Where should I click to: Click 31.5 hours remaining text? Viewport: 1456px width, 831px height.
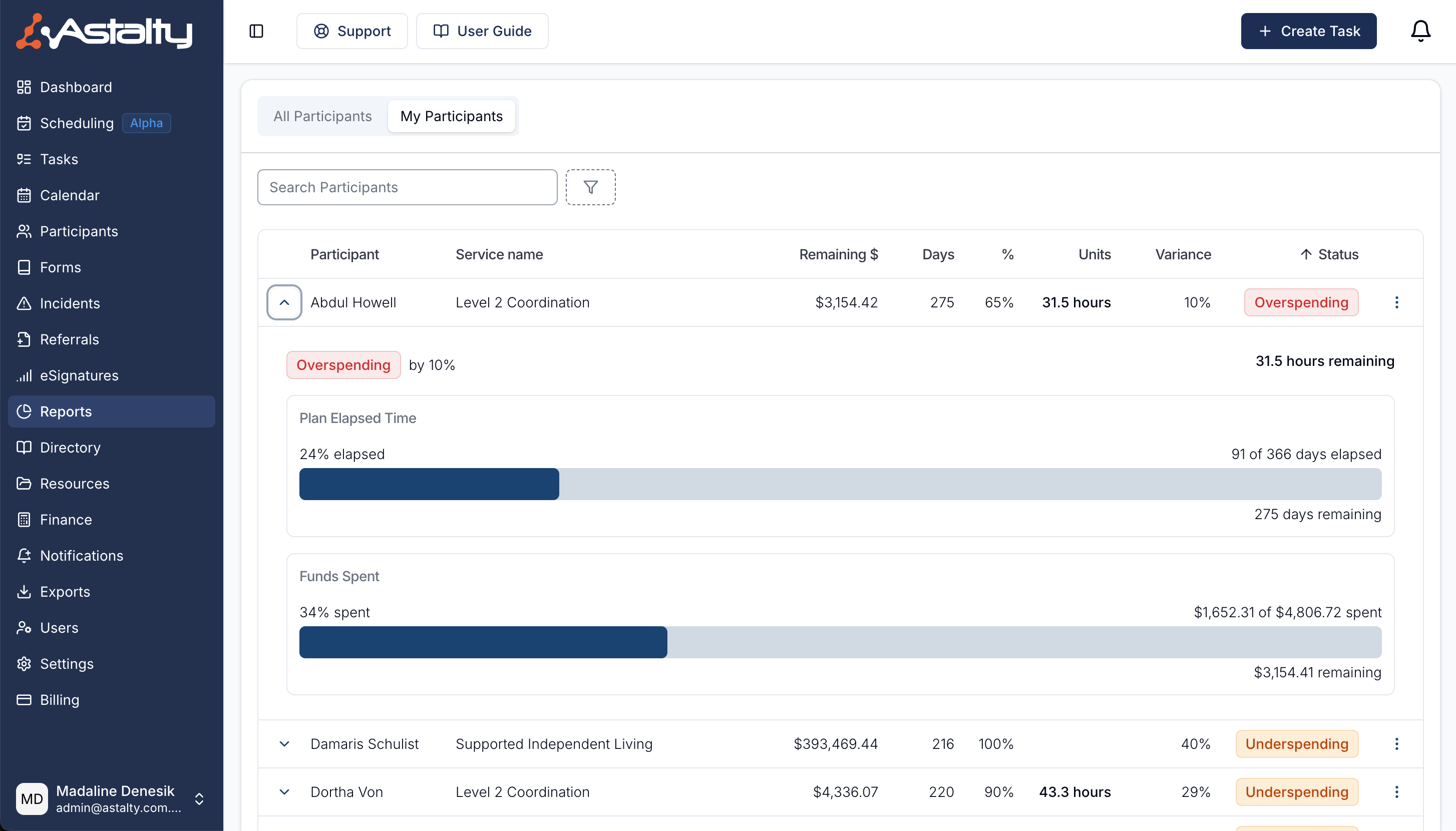(x=1324, y=361)
